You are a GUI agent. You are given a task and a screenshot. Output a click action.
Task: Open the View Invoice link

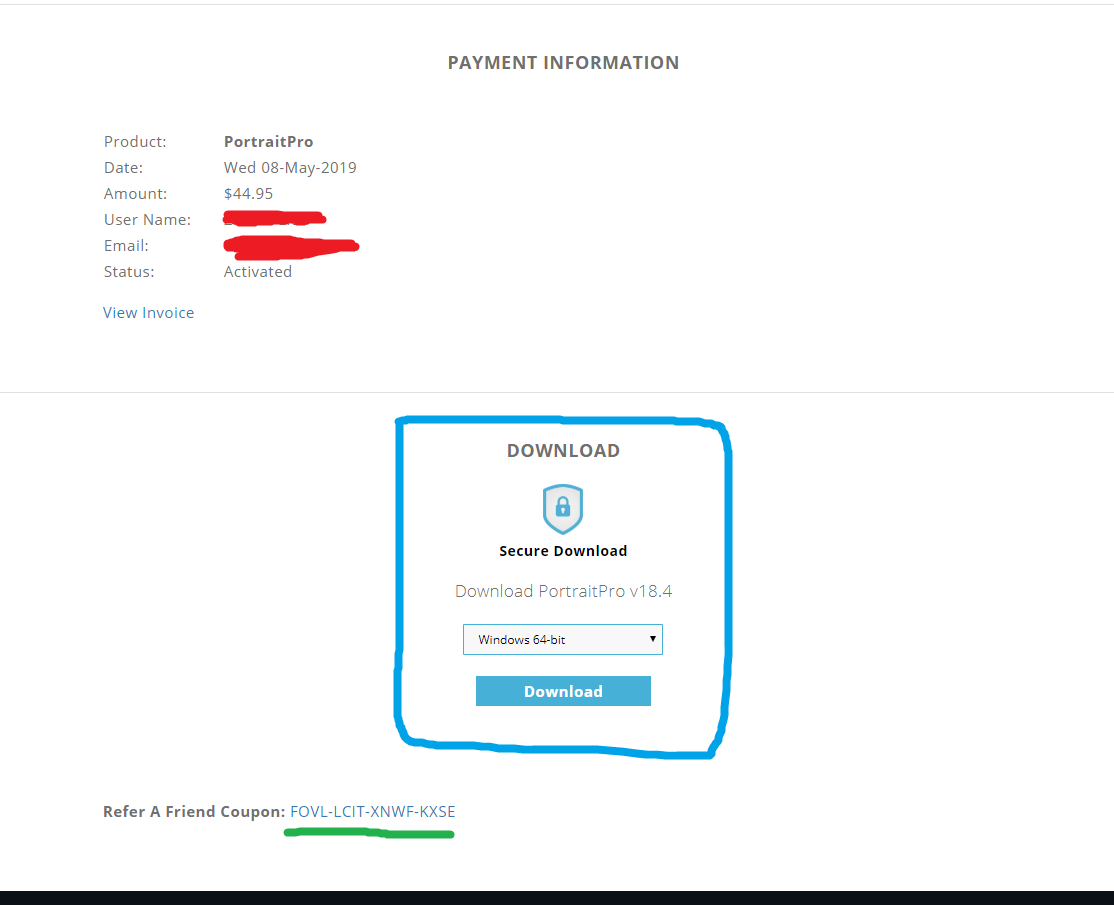(148, 313)
